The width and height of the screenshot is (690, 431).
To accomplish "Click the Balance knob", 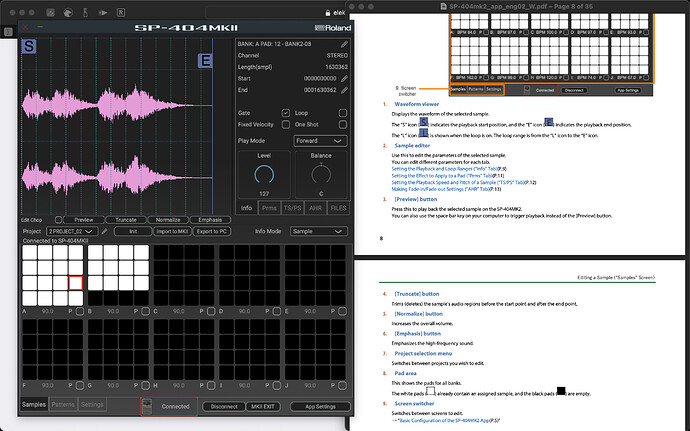I will click(321, 175).
